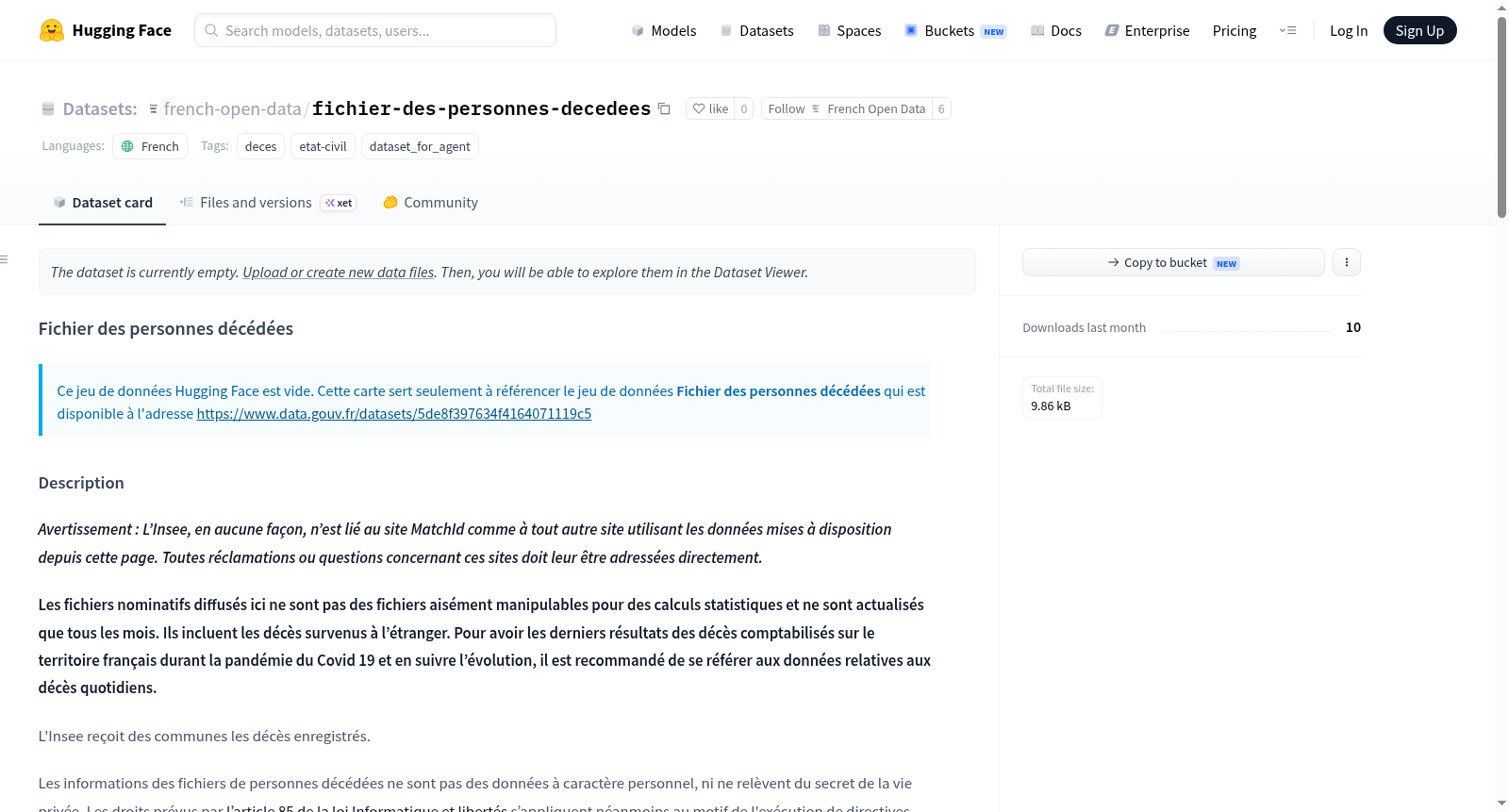Open the Pricing page
The width and height of the screenshot is (1509, 812).
pos(1235,30)
